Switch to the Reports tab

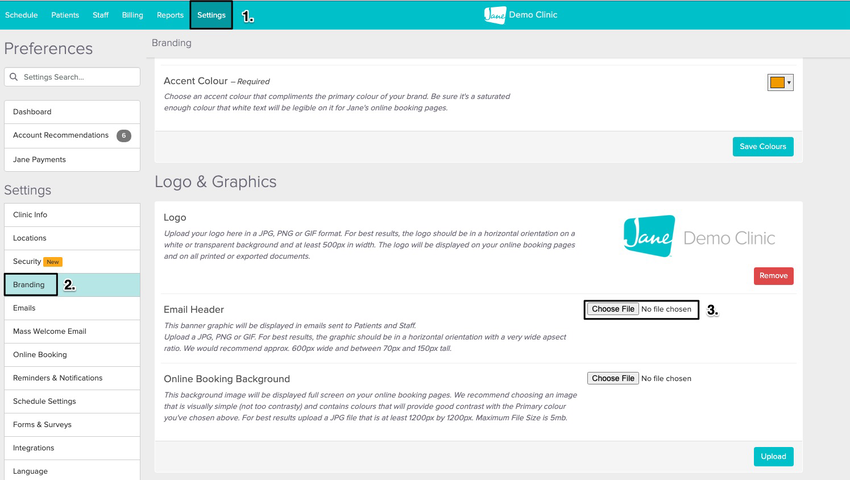coord(170,15)
